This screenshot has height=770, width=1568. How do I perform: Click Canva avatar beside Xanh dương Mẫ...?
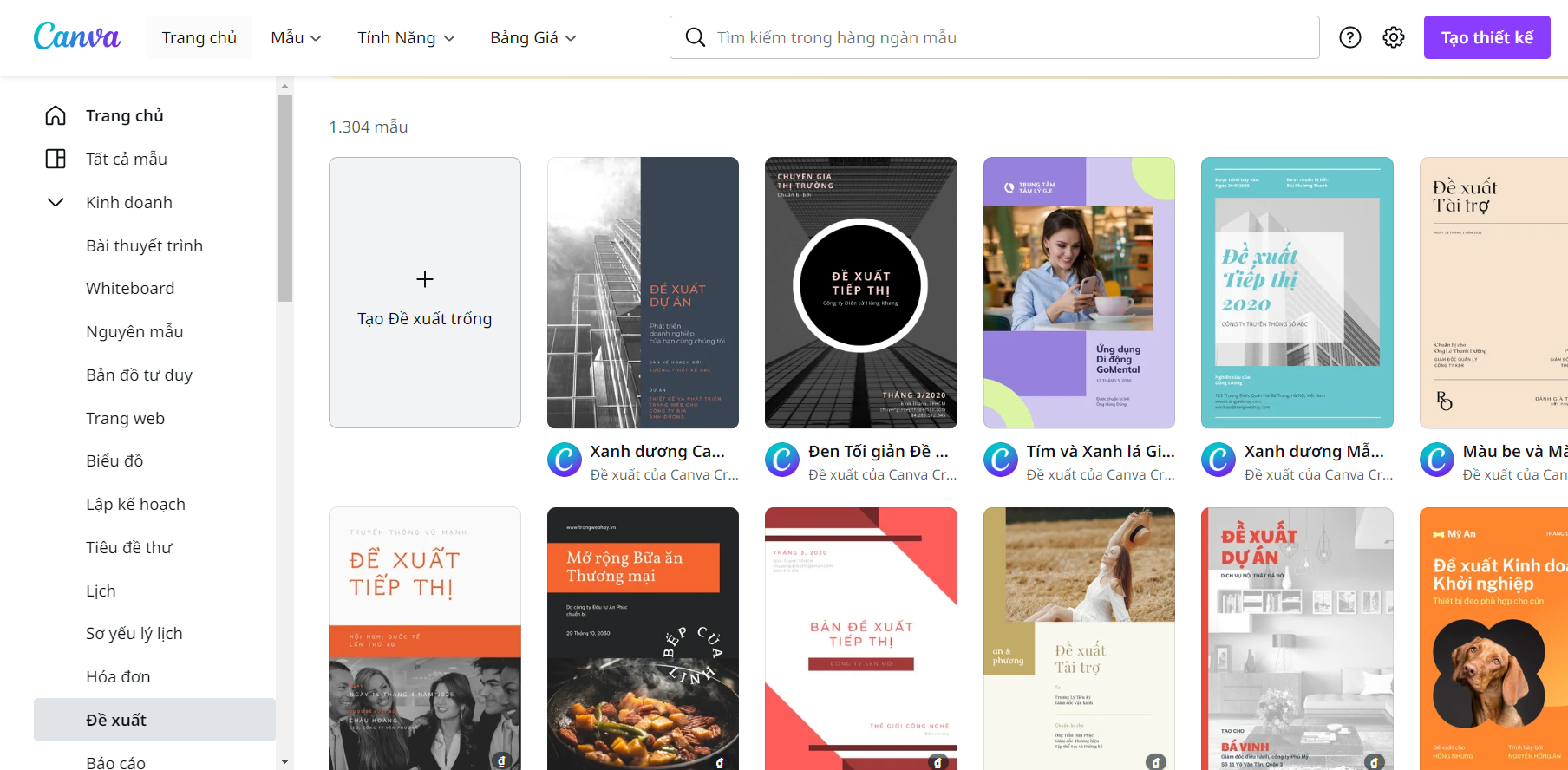(x=1218, y=460)
